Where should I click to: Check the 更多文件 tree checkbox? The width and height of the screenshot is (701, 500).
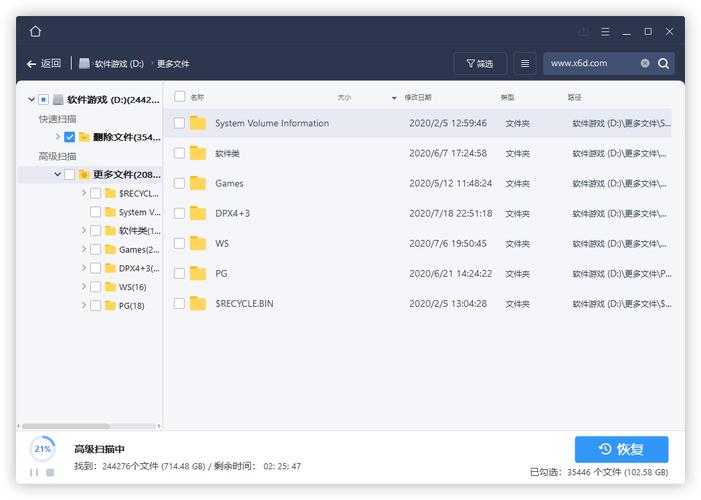pos(69,174)
